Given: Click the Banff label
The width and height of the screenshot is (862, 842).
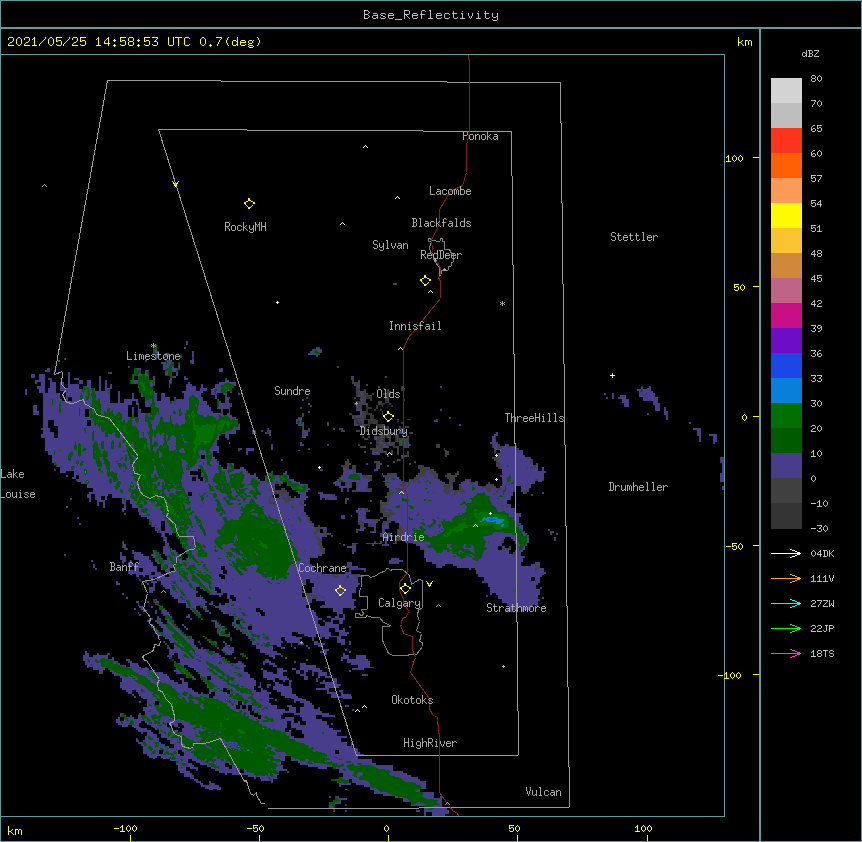Looking at the screenshot, I should click(124, 567).
